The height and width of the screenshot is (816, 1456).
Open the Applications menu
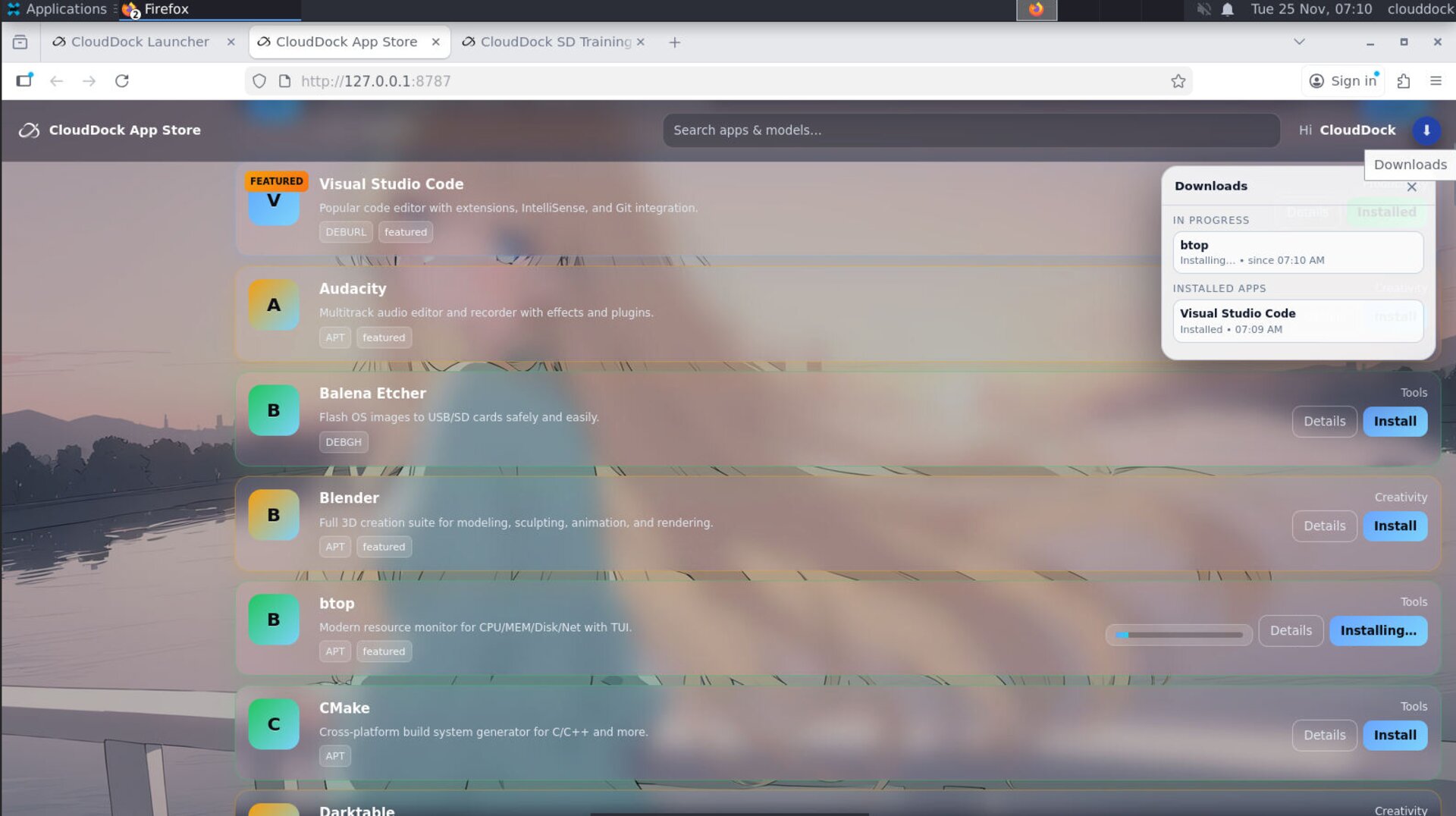pos(57,9)
